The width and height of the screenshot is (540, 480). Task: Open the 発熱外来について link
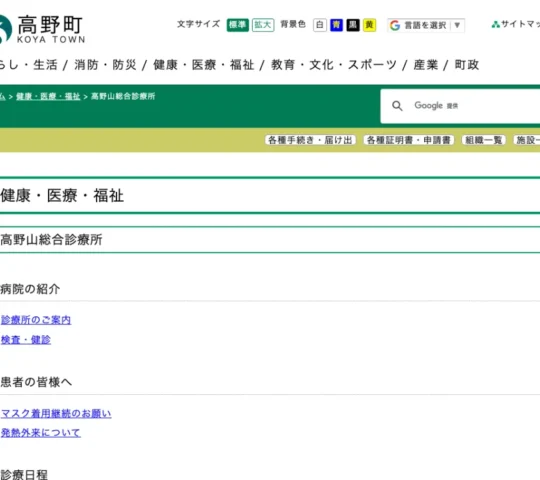pyautogui.click(x=41, y=433)
